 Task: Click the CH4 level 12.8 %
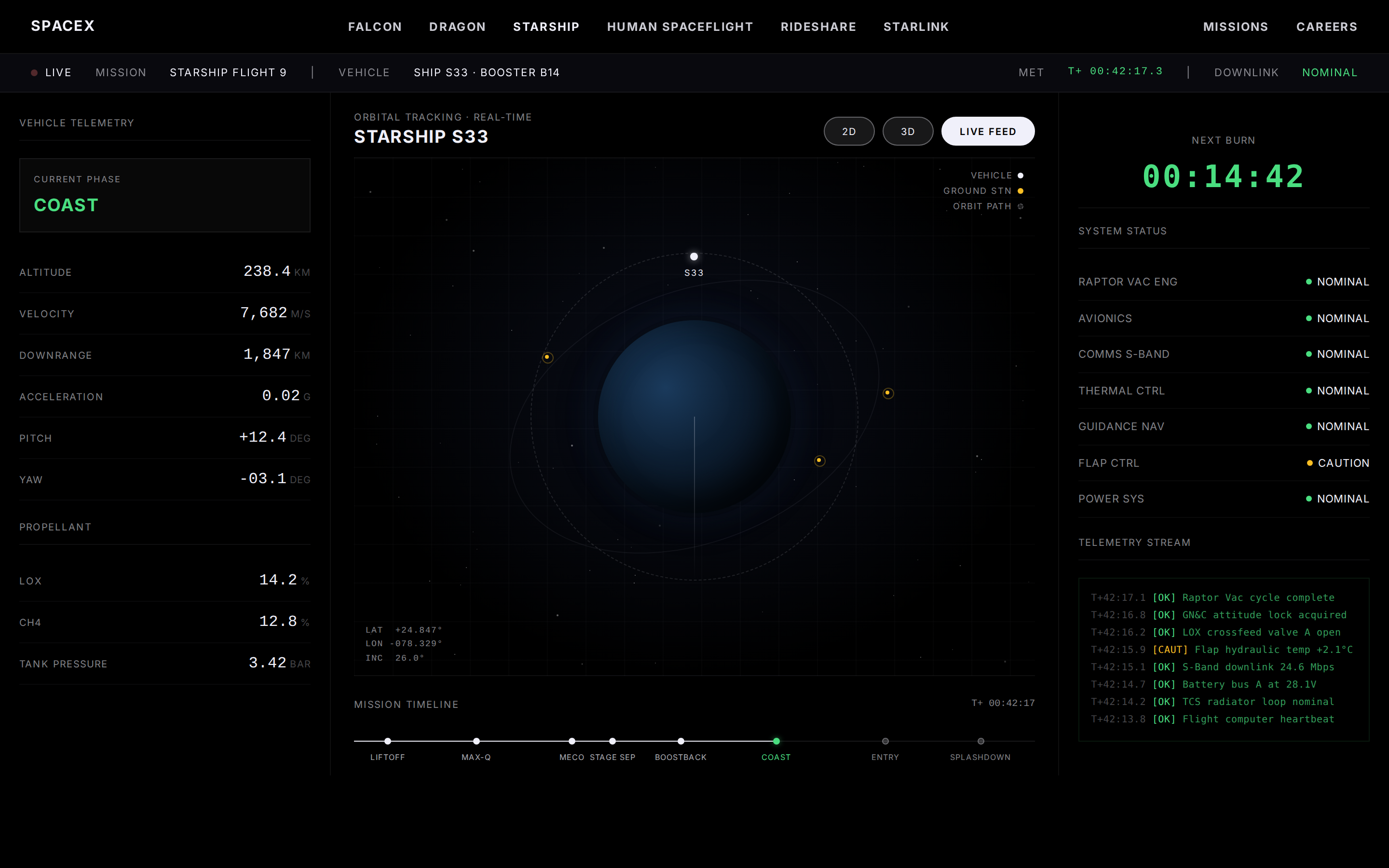(284, 621)
